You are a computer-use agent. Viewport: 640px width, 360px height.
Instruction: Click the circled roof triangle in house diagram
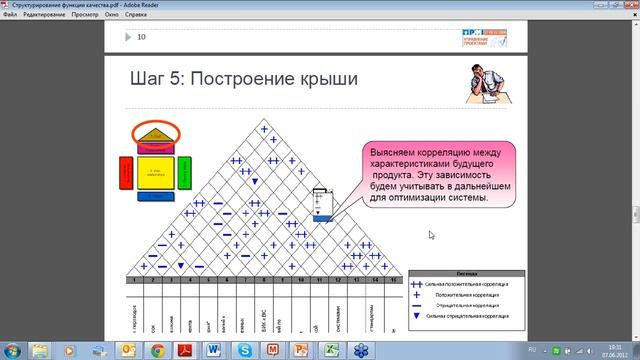[156, 135]
